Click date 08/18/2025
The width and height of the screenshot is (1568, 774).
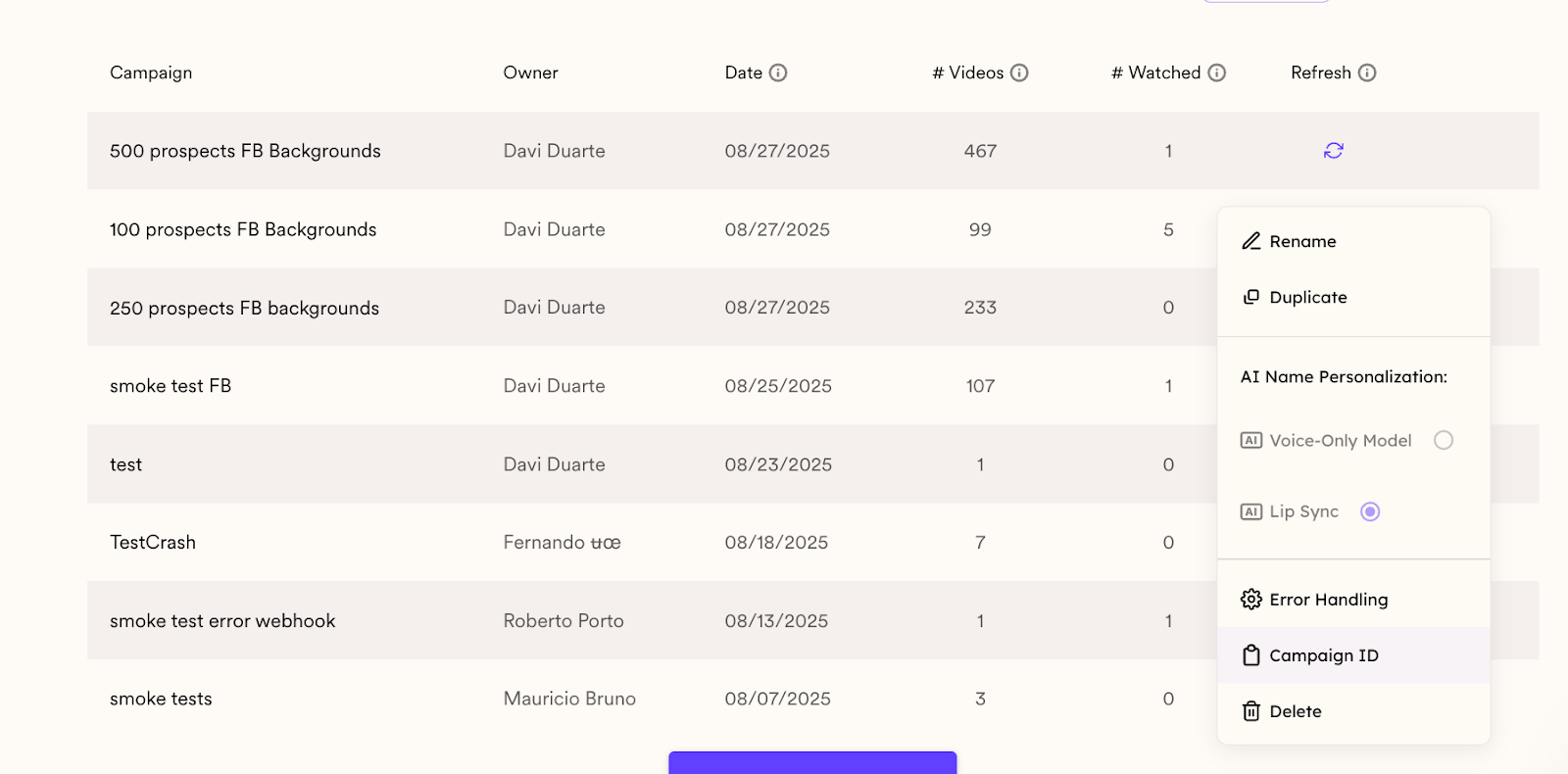pos(776,543)
